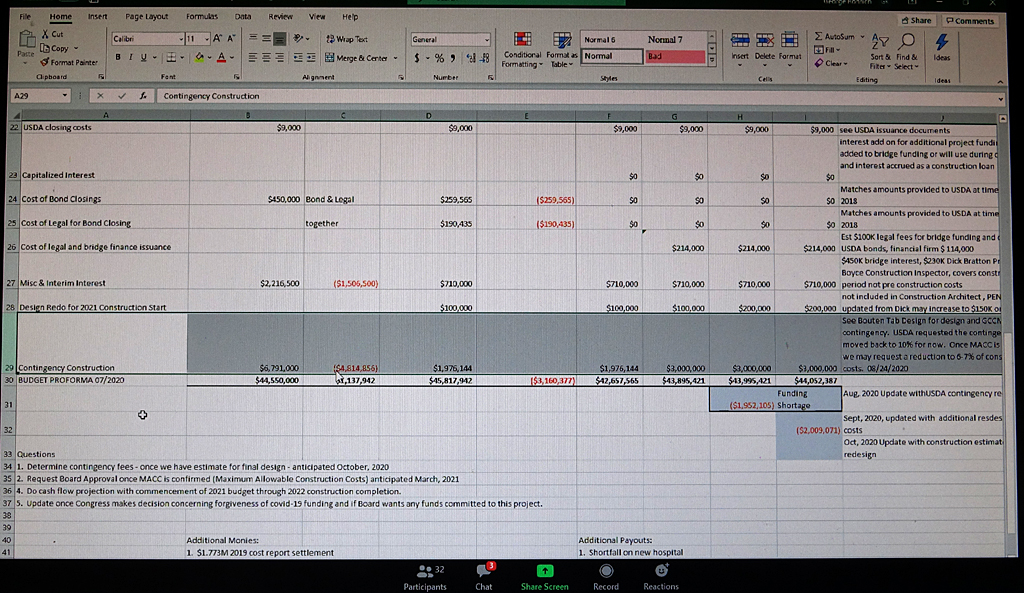Open Conditional Formatting in the ribbon
Screen dimensions: 1024x593
tap(522, 50)
